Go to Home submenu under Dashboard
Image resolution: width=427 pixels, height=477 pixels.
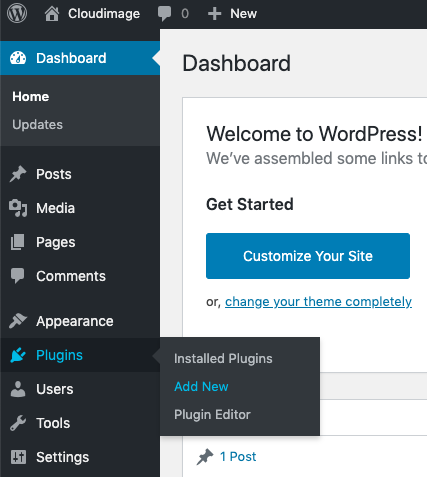(x=31, y=97)
